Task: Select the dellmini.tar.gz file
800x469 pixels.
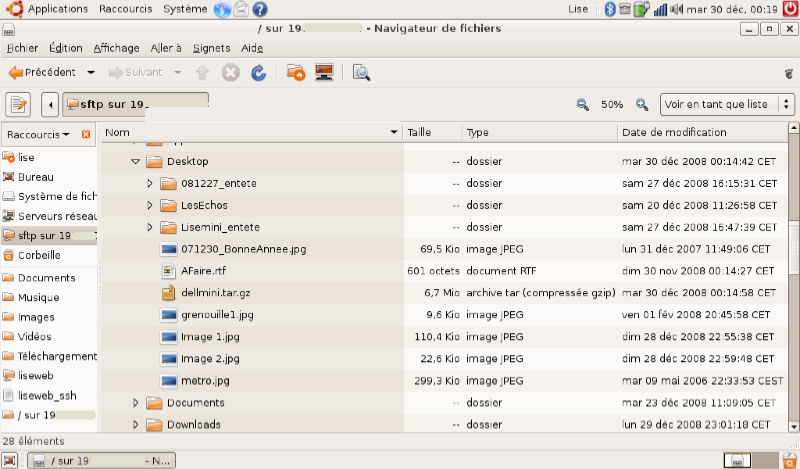Action: (x=217, y=292)
